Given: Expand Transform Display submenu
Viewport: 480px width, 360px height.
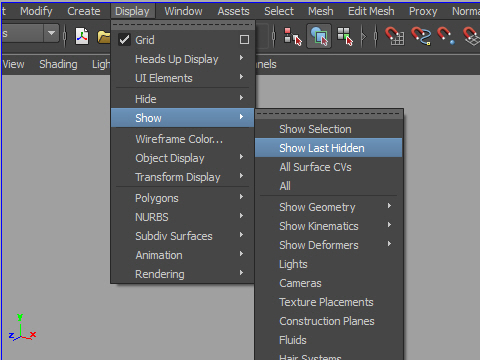Looking at the screenshot, I should coord(182,177).
